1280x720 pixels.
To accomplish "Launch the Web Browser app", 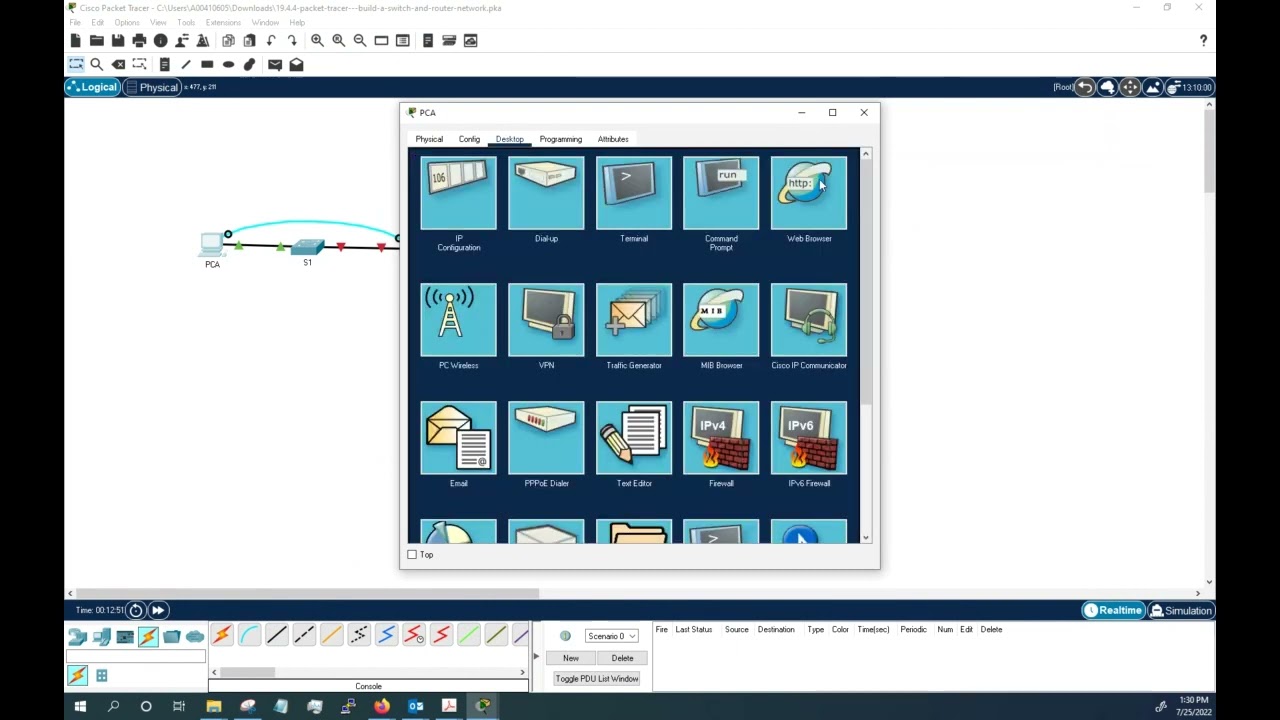I will tap(809, 194).
